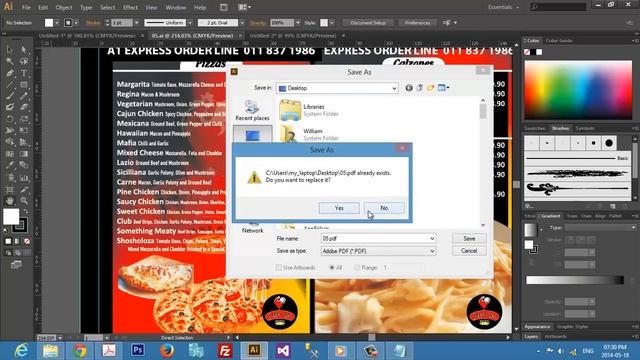Open the File menu

click(x=26, y=7)
